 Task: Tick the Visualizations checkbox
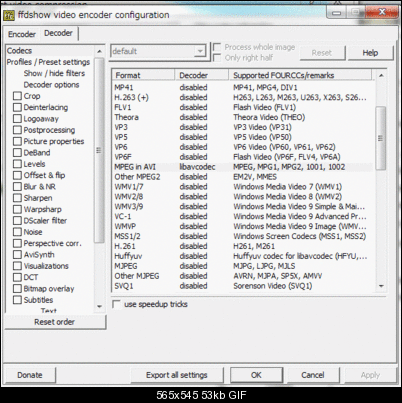click(17, 266)
